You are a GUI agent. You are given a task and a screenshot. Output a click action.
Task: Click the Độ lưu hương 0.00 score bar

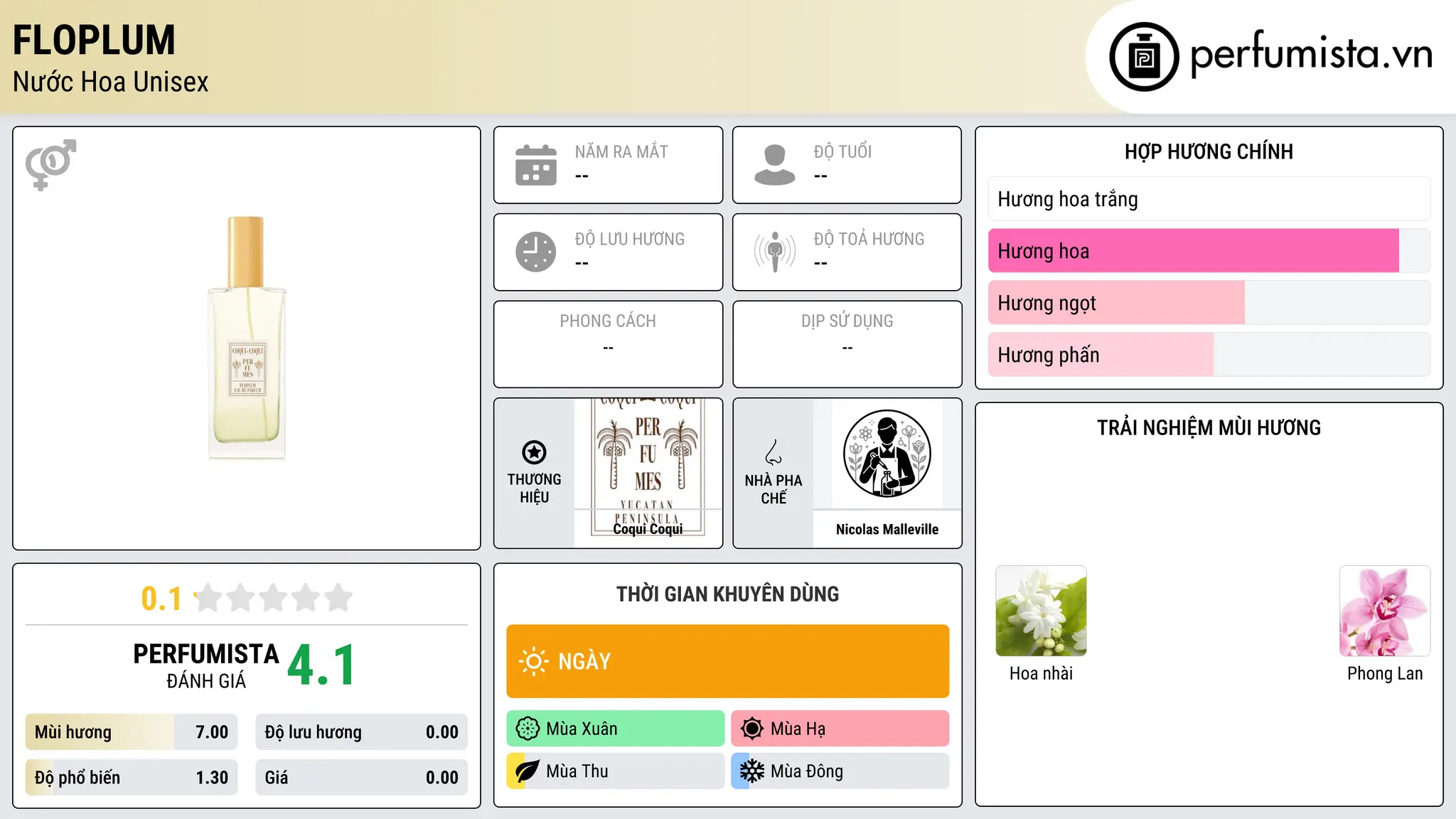tap(362, 732)
